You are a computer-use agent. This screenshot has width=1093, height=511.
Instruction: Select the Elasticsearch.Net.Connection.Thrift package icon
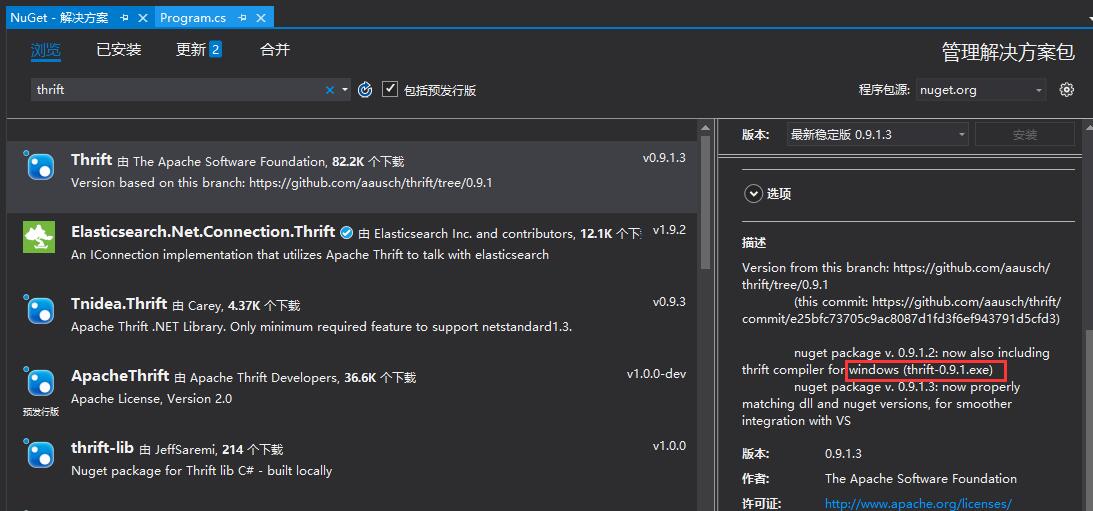pos(39,237)
